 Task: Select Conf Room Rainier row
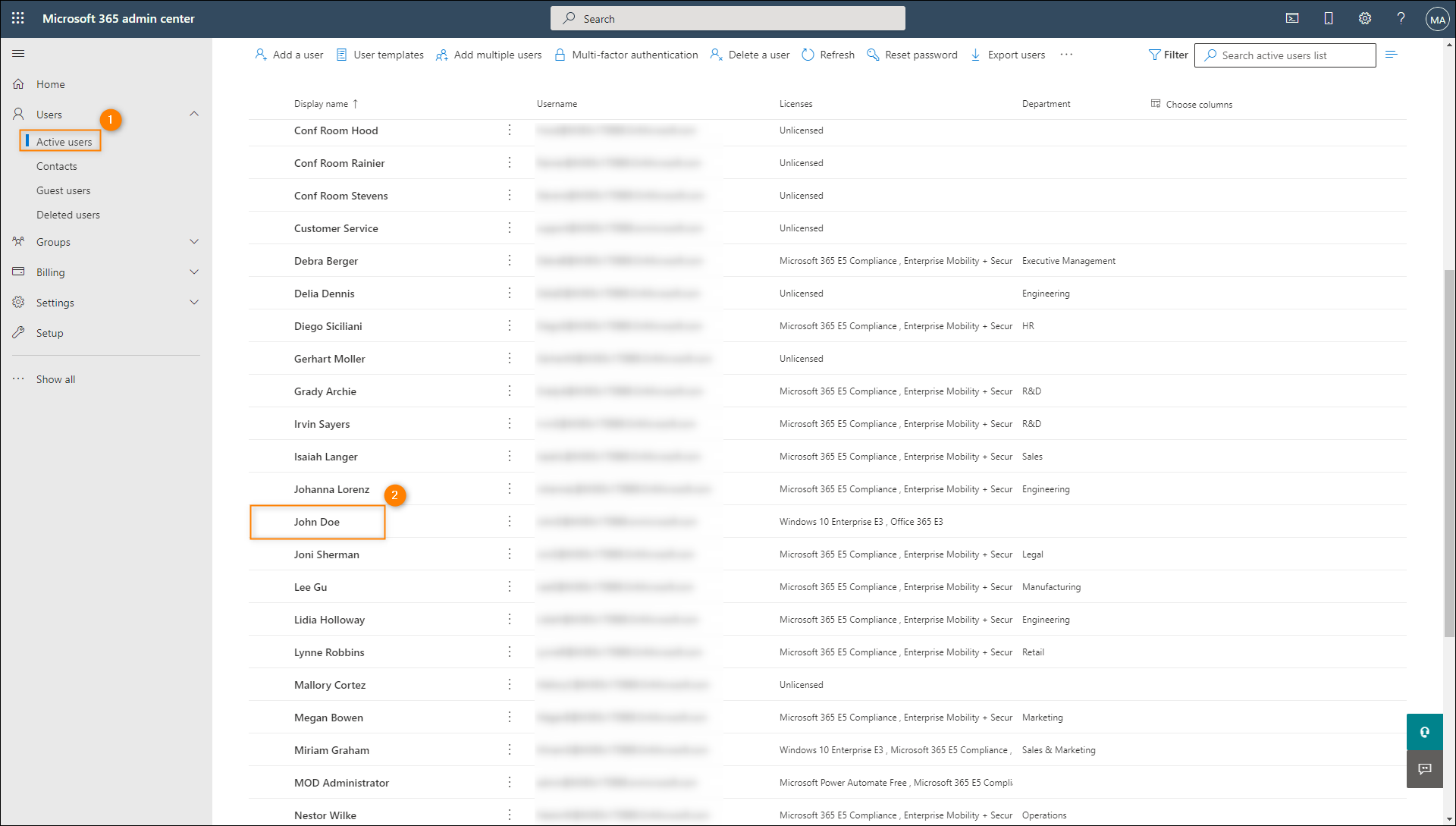tap(827, 163)
